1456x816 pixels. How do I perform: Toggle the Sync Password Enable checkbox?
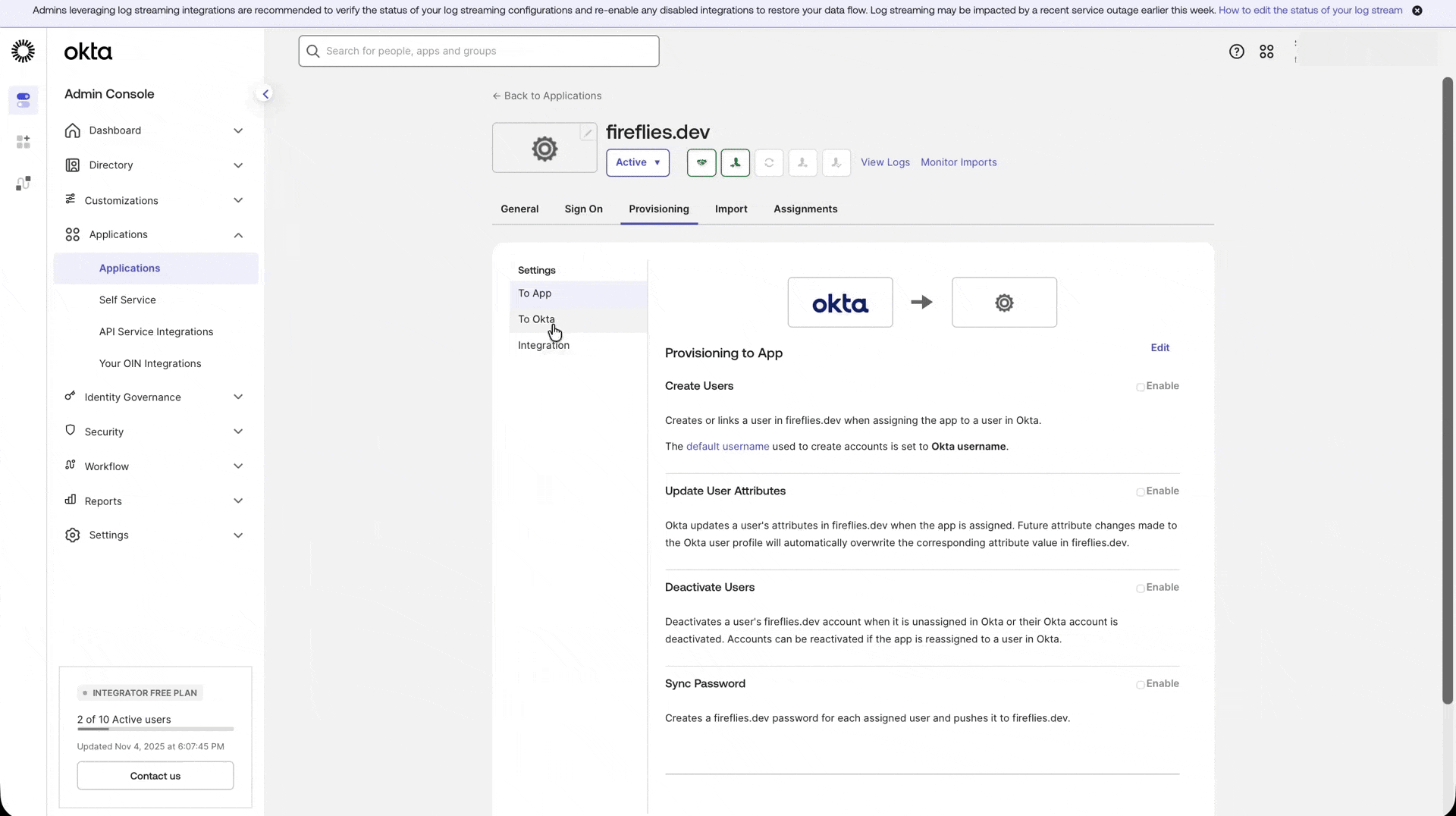pyautogui.click(x=1140, y=685)
